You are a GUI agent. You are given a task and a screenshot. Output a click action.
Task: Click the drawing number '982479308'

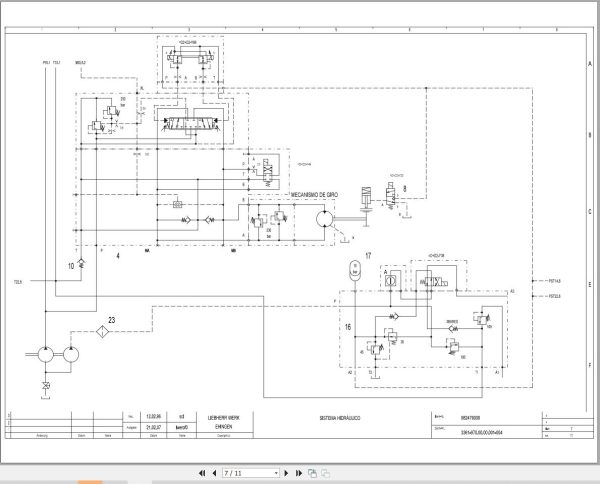tap(470, 418)
